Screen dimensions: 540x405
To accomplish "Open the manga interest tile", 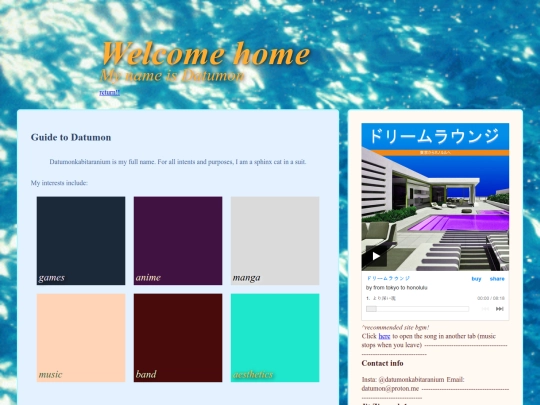I will click(275, 241).
